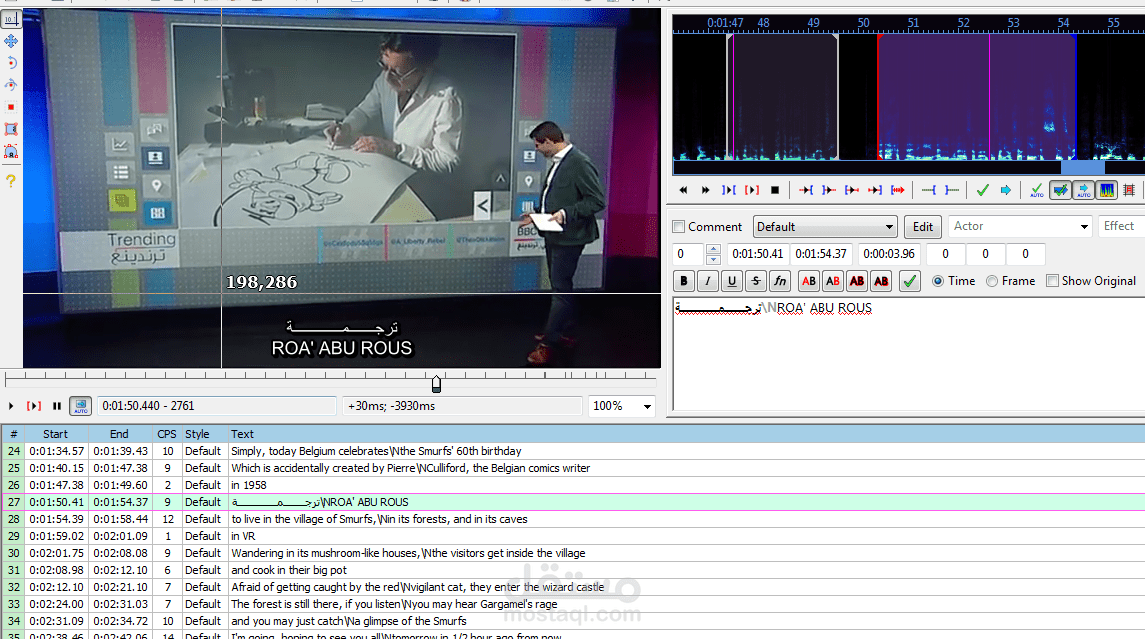This screenshot has width=1145, height=639.
Task: Select the rectangle clip tool
Action: (x=11, y=129)
